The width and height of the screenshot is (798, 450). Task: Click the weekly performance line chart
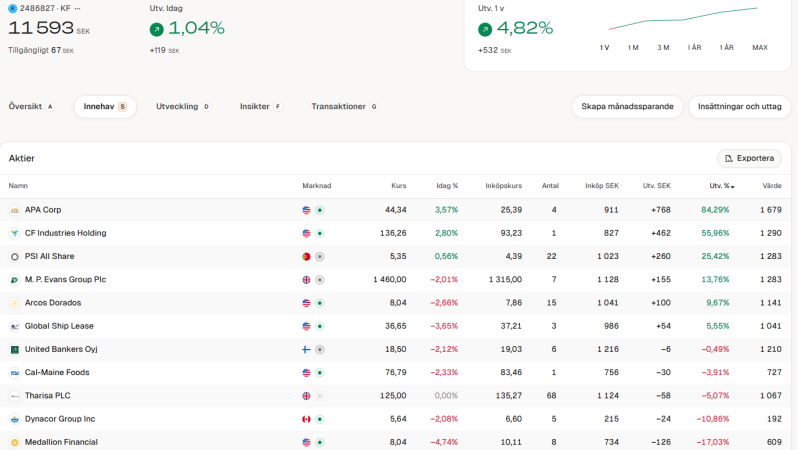point(684,20)
